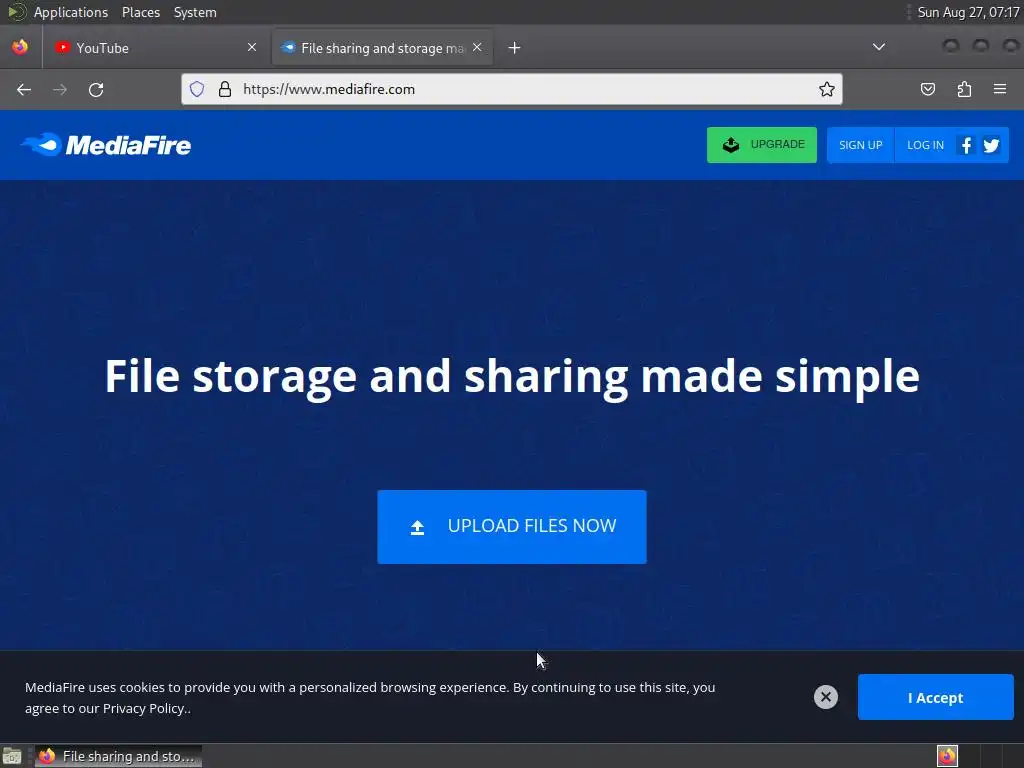Accept cookies with I Accept button
Viewport: 1024px width, 768px height.
(x=935, y=697)
